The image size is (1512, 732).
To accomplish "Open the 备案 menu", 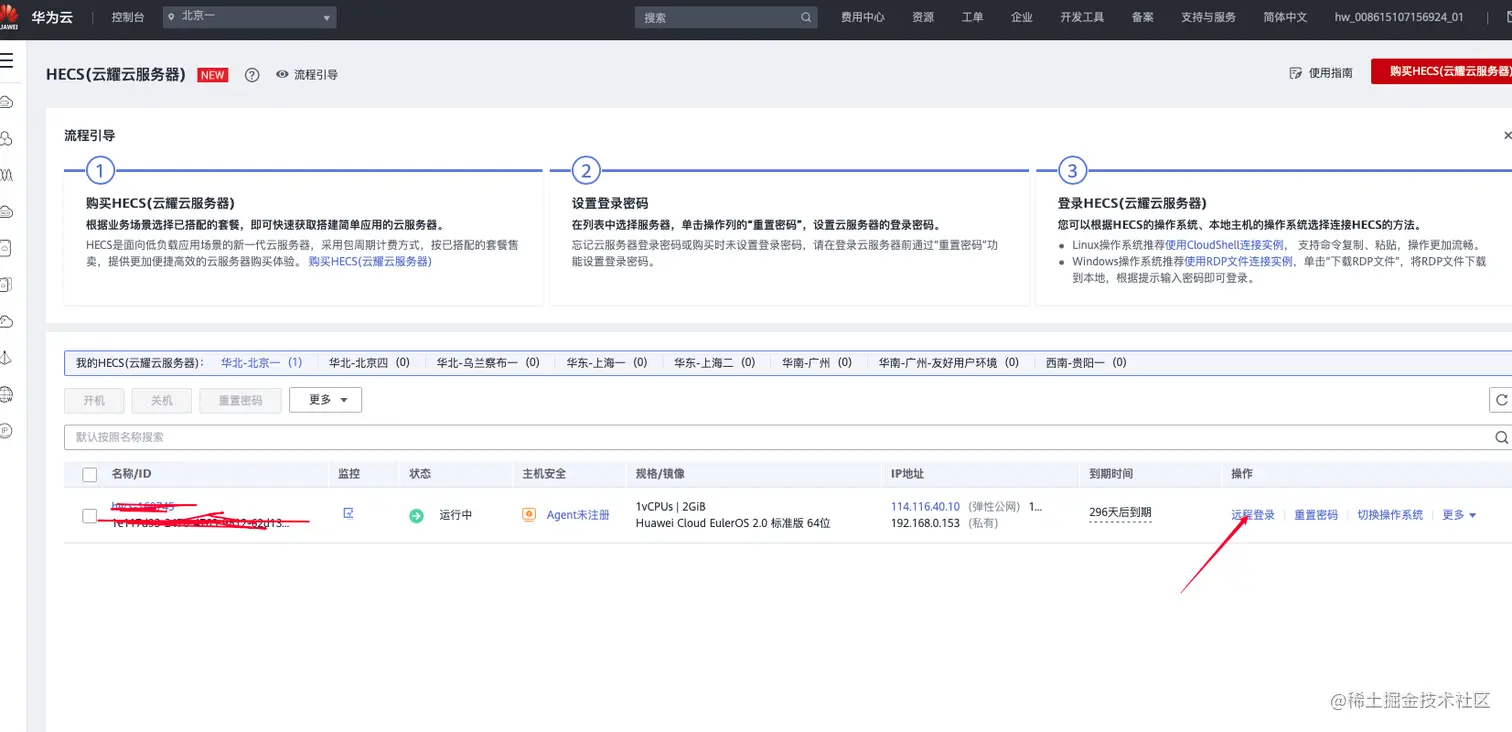I will (x=1142, y=17).
